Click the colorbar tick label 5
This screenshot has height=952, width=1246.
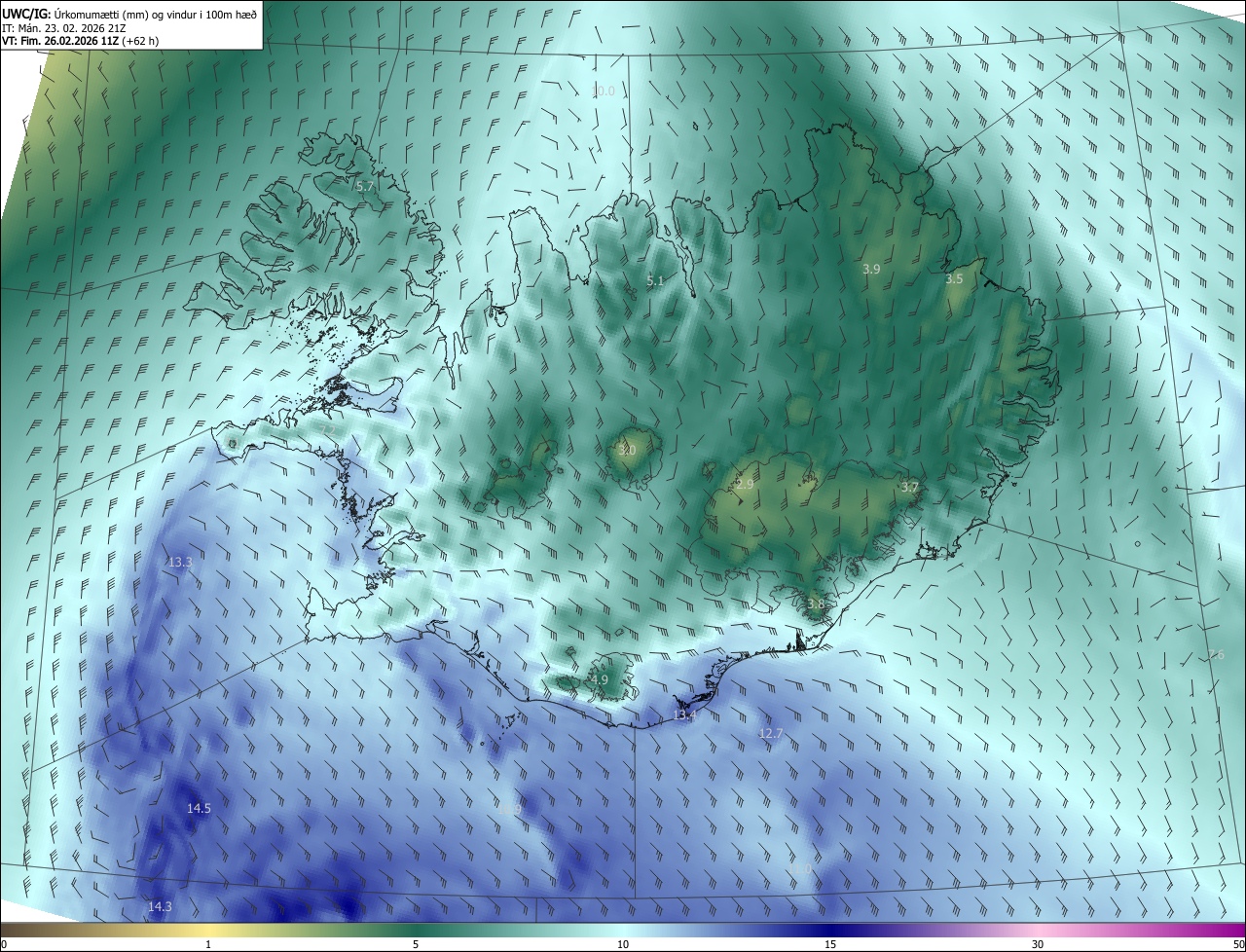point(416,944)
